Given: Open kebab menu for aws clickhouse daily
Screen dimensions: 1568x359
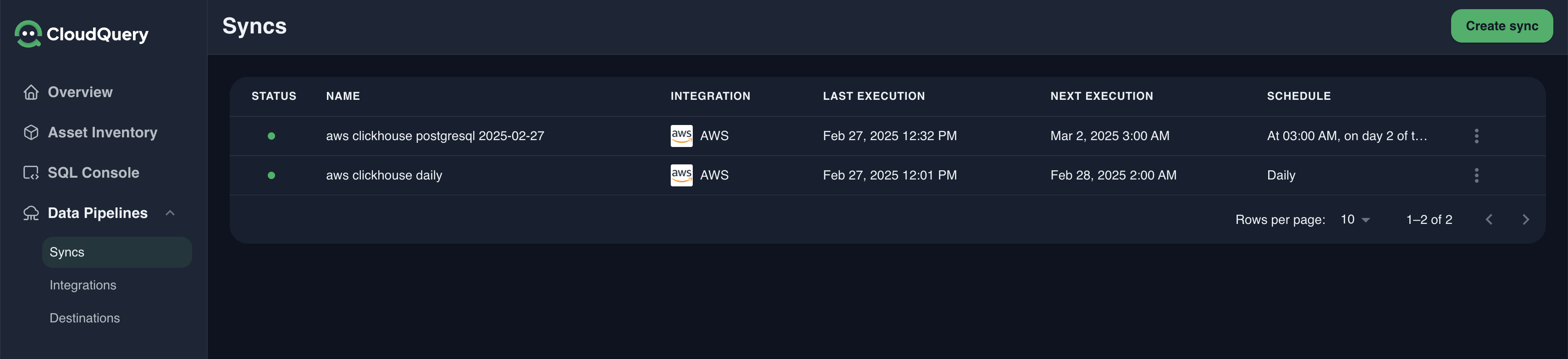Looking at the screenshot, I should pyautogui.click(x=1476, y=175).
